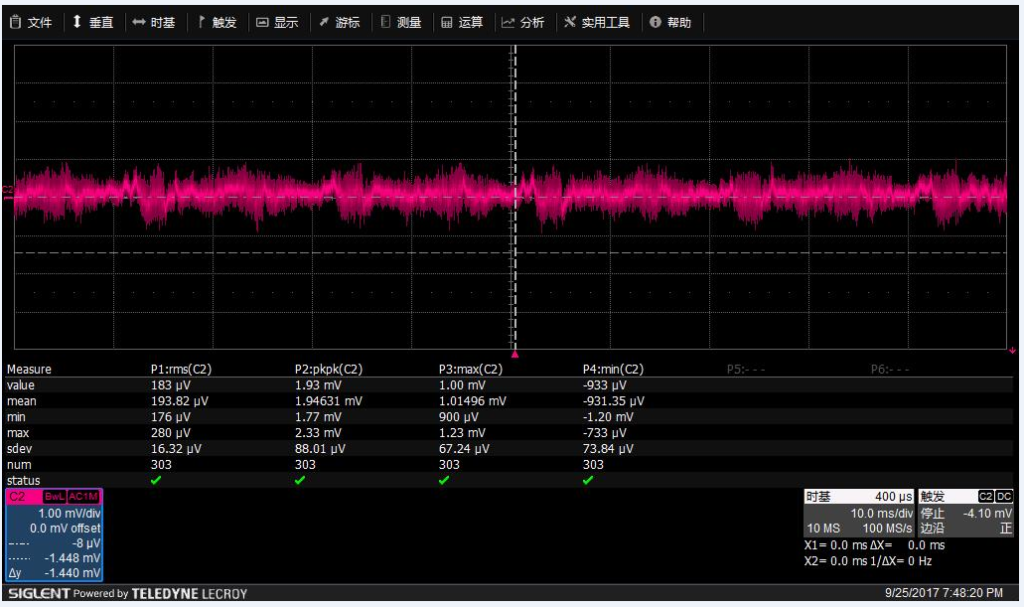The width and height of the screenshot is (1024, 607).
Task: Click the 帮助 (Help) info icon
Action: coord(656,22)
